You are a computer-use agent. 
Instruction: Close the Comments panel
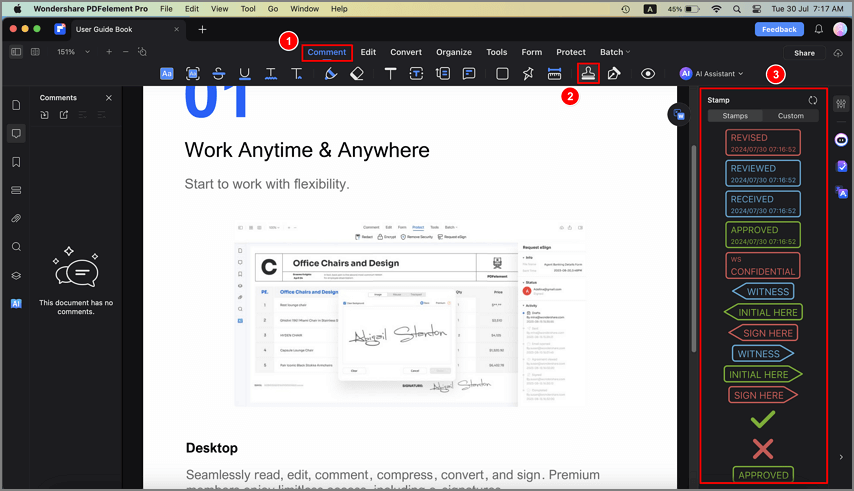click(x=109, y=98)
